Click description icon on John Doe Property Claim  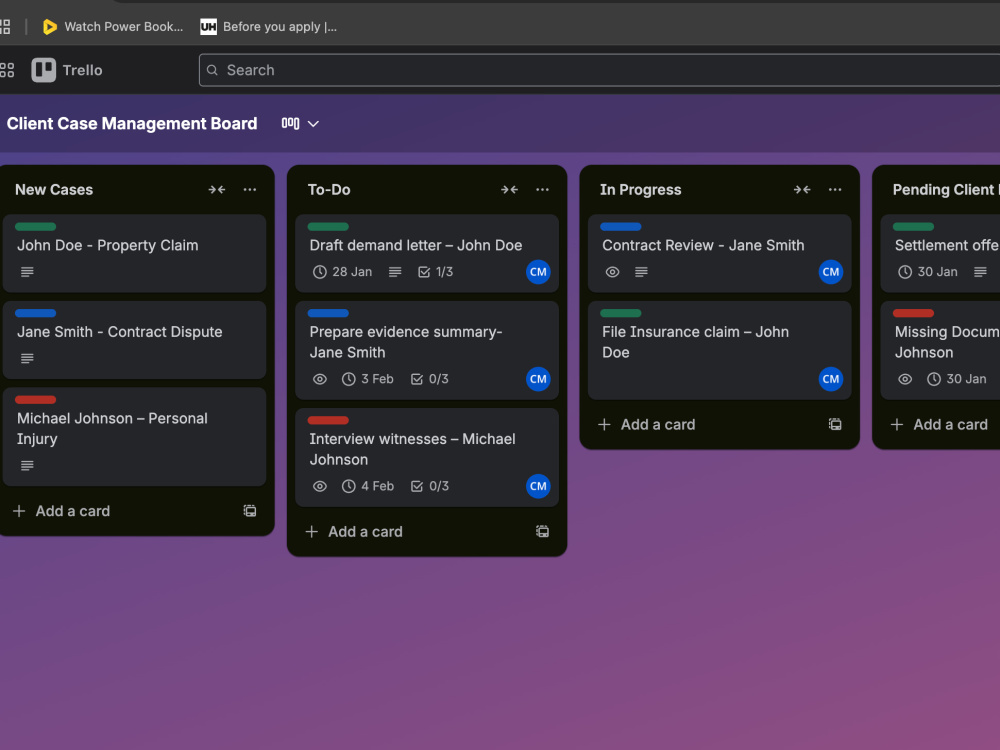(27, 272)
